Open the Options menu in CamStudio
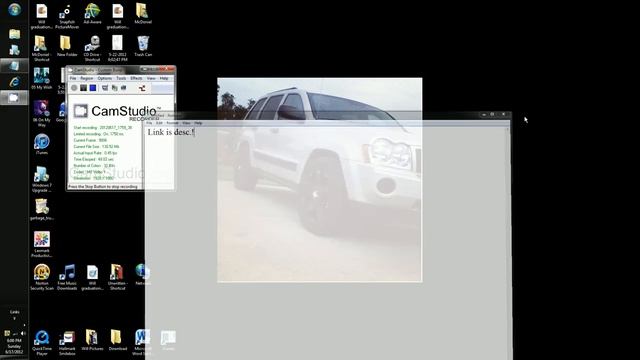The height and width of the screenshot is (360, 640). 104,78
